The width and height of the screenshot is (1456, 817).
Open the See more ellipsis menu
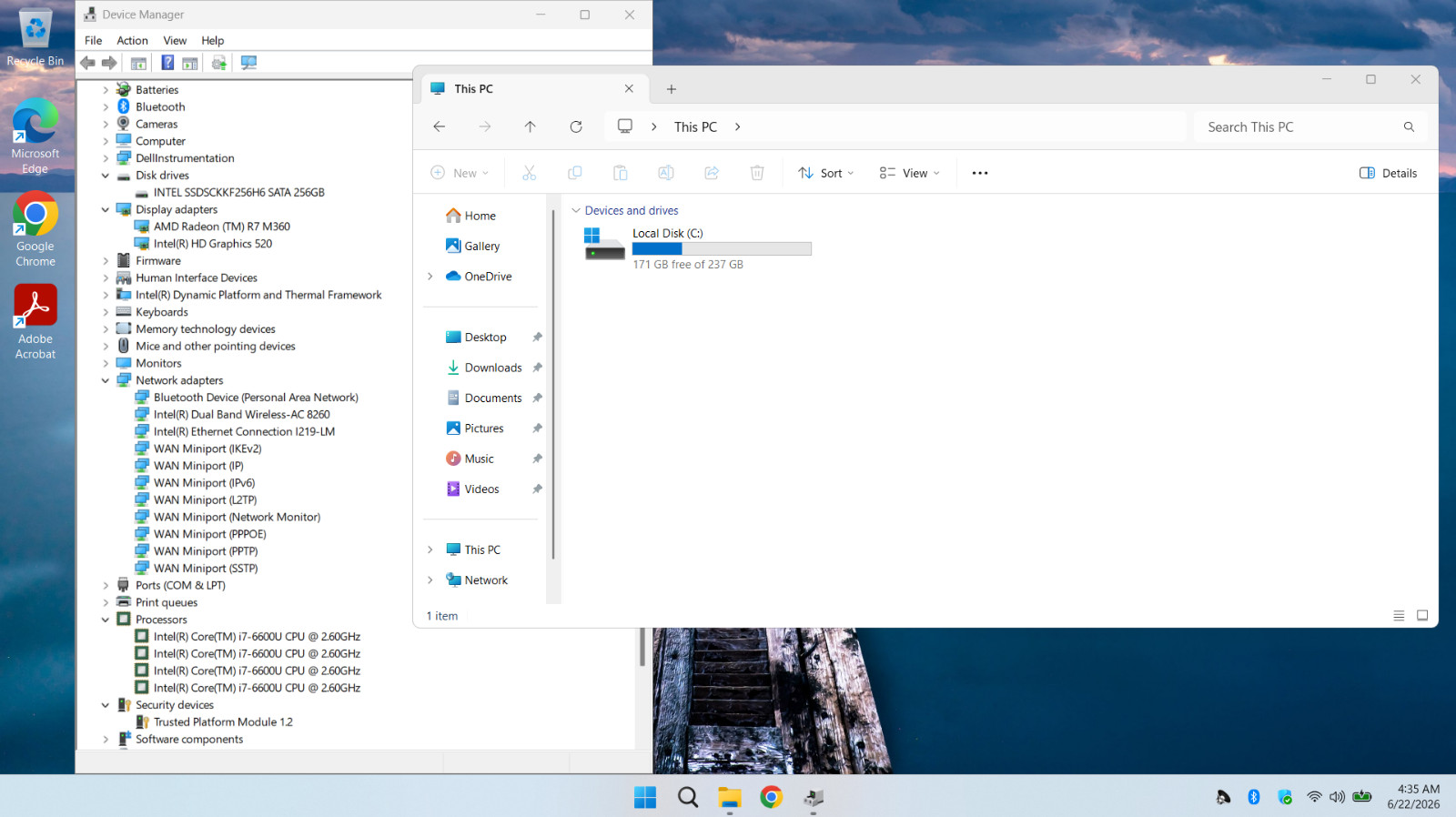click(x=980, y=173)
